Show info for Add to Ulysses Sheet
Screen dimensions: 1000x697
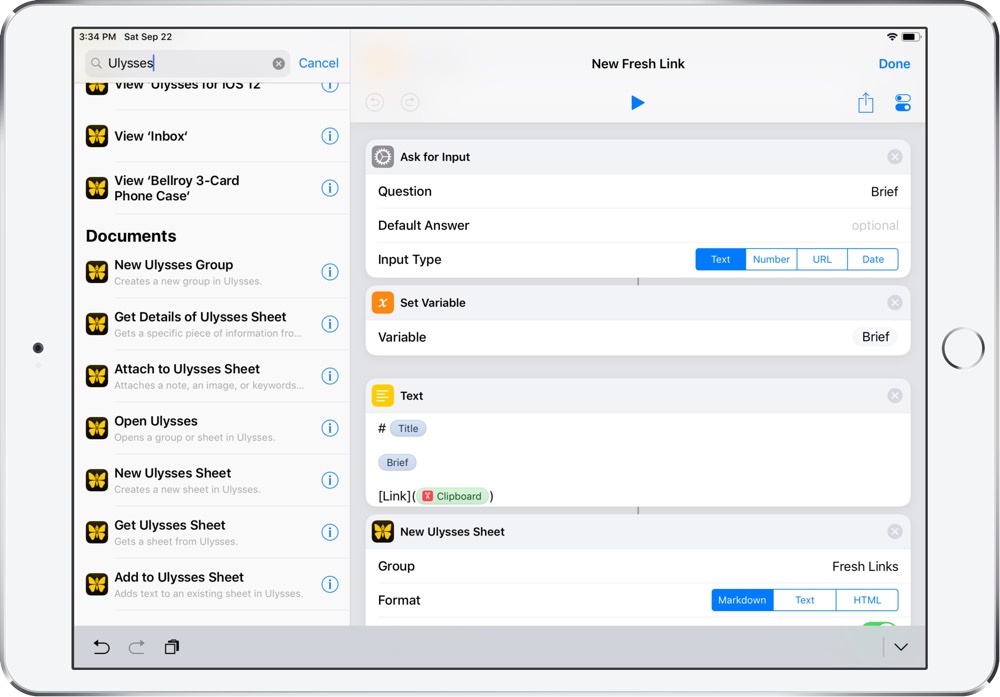[330, 584]
